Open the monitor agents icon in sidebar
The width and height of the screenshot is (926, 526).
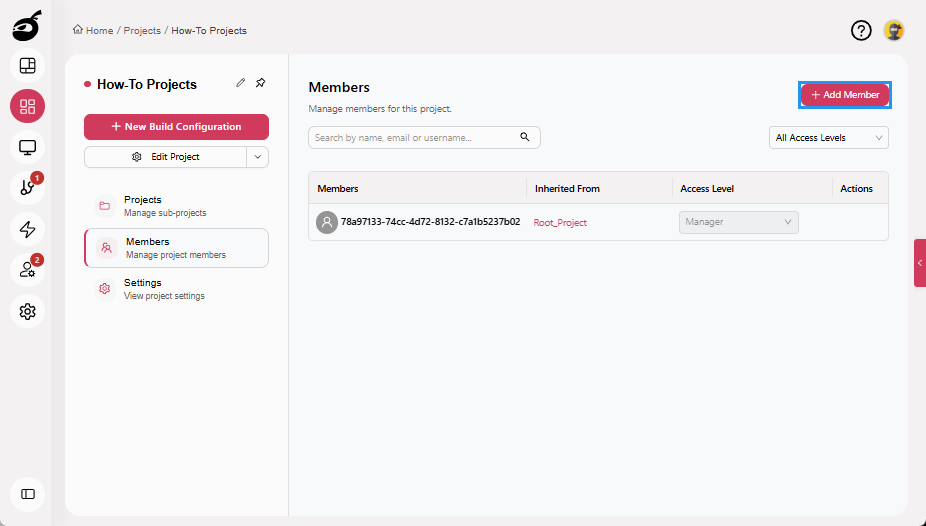[x=28, y=147]
